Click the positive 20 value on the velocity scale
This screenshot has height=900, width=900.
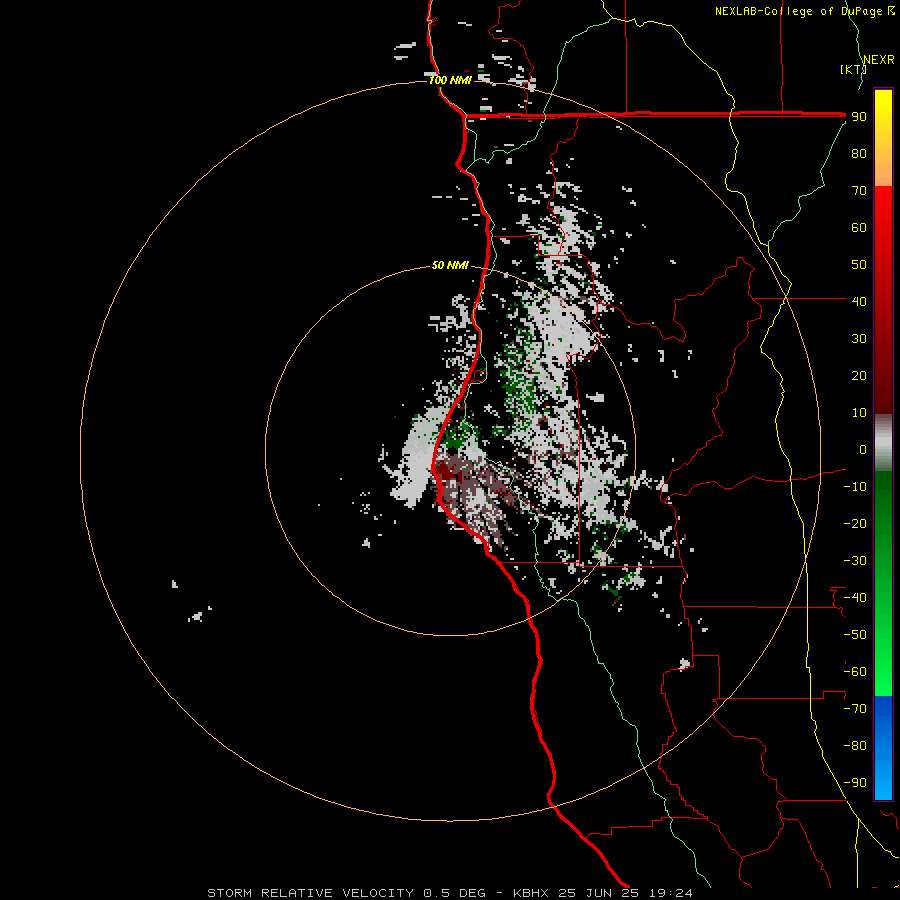[859, 375]
